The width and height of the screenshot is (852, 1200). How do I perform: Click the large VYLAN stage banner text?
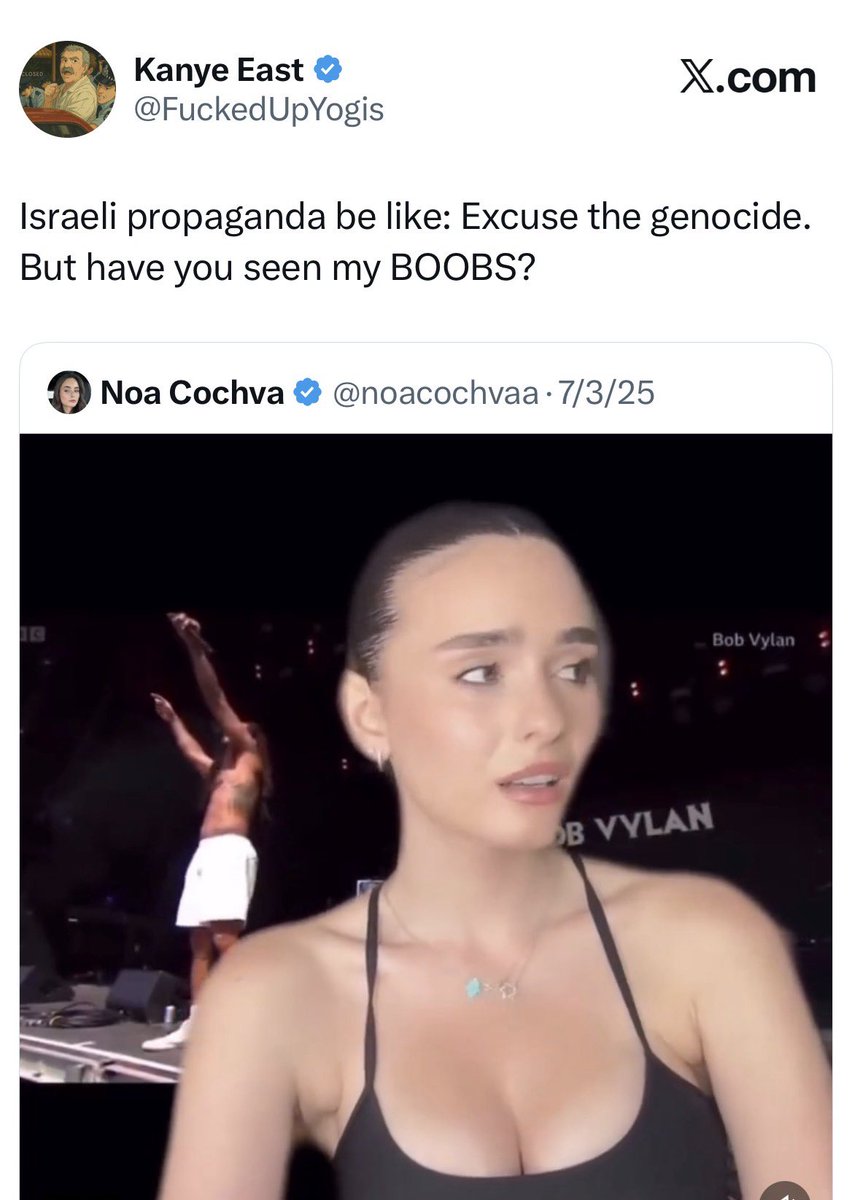pyautogui.click(x=636, y=824)
